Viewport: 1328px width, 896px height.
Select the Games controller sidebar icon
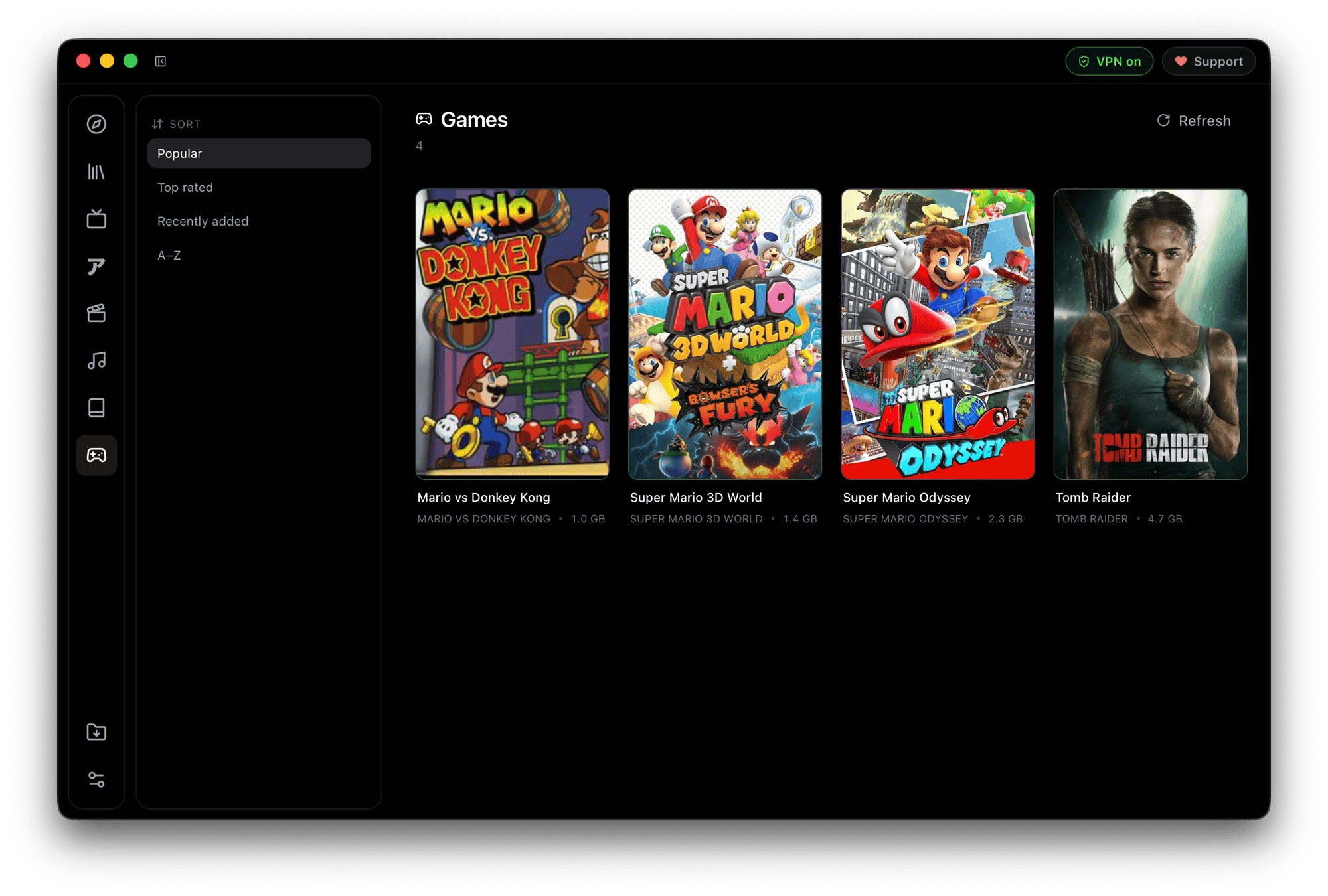click(96, 455)
